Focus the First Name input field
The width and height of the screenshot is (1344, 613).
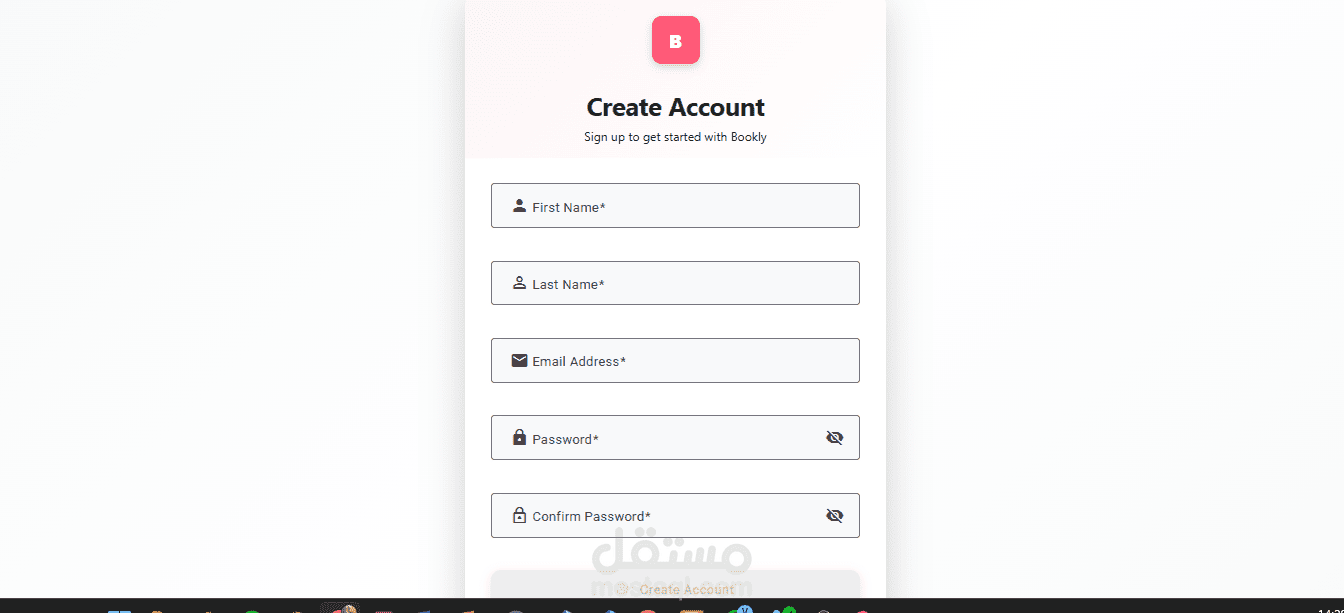click(x=675, y=205)
